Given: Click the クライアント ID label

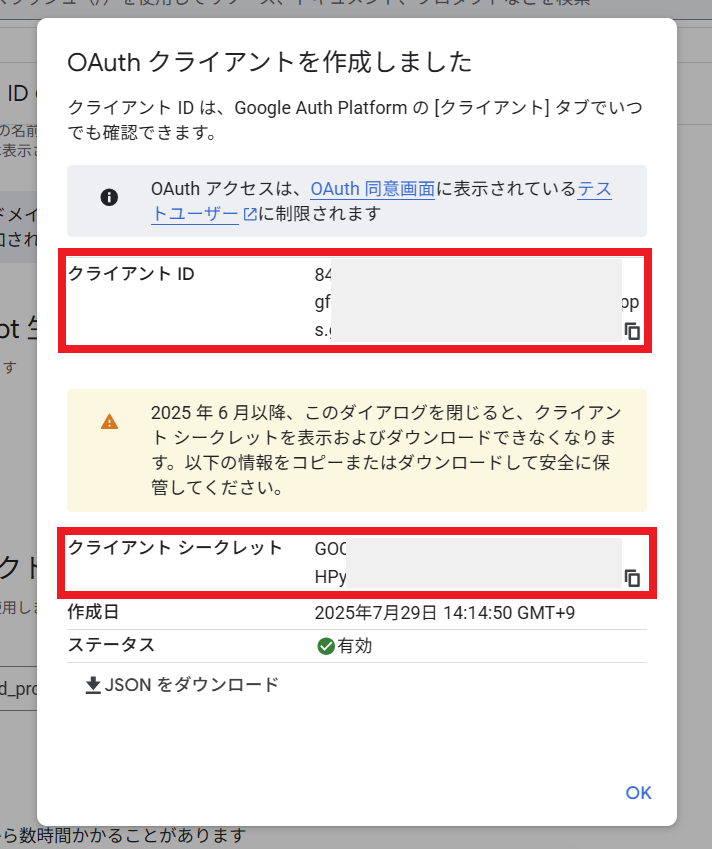Looking at the screenshot, I should click(x=131, y=274).
